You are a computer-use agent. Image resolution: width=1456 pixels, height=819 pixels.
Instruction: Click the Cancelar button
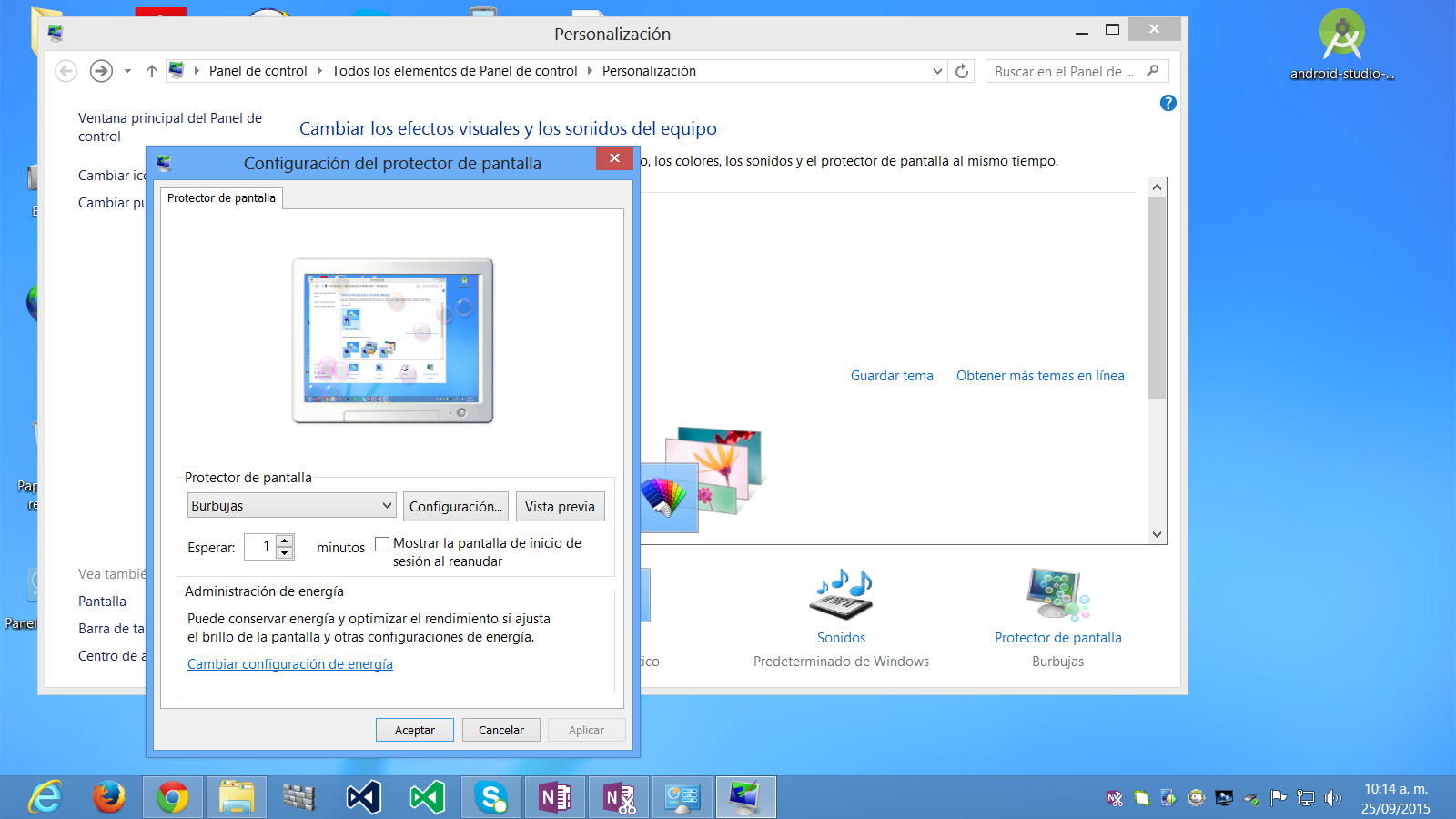tap(501, 730)
